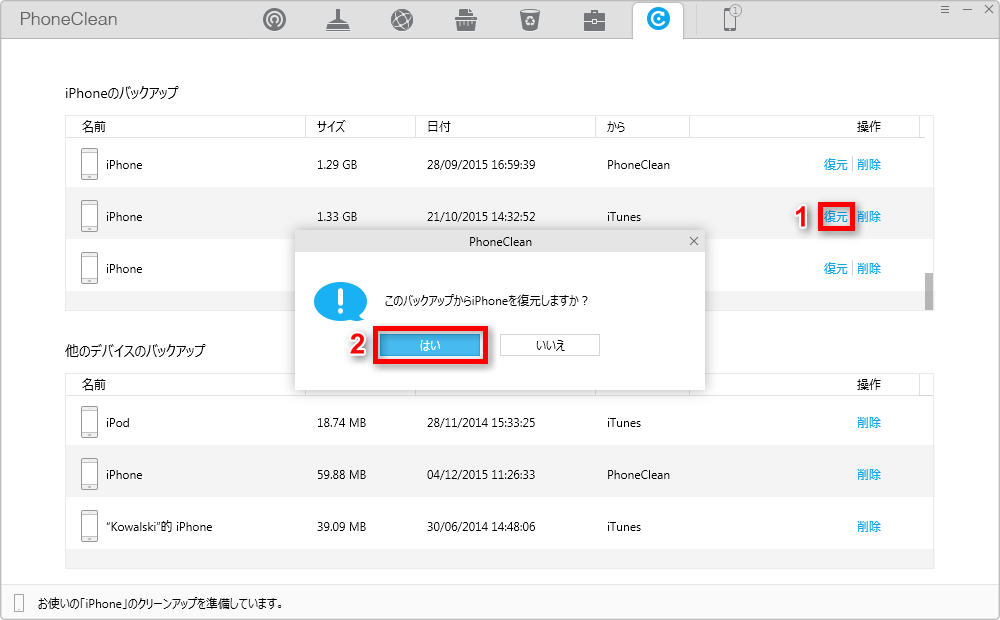The width and height of the screenshot is (1000, 620).
Task: Open the Internet Clean globe icon
Action: pos(402,20)
